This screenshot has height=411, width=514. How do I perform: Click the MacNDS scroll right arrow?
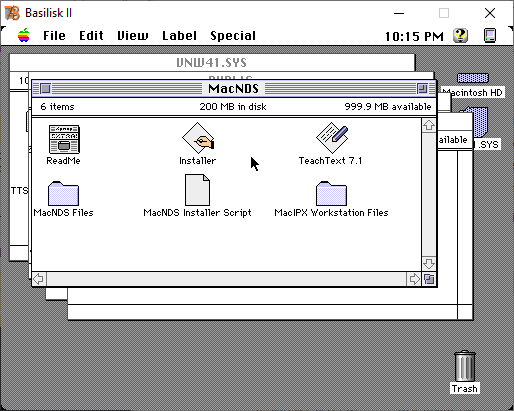(x=414, y=279)
